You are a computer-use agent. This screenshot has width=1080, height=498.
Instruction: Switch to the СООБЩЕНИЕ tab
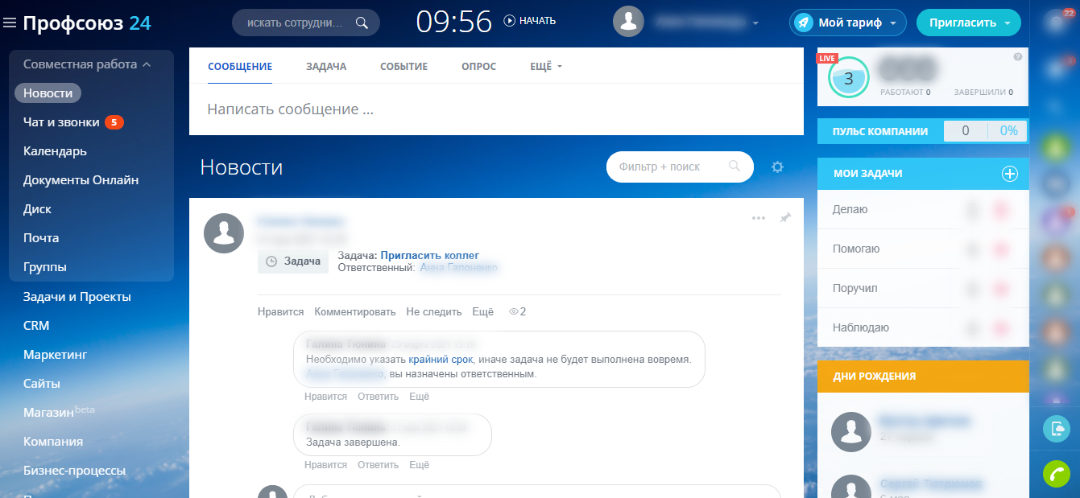(x=240, y=67)
